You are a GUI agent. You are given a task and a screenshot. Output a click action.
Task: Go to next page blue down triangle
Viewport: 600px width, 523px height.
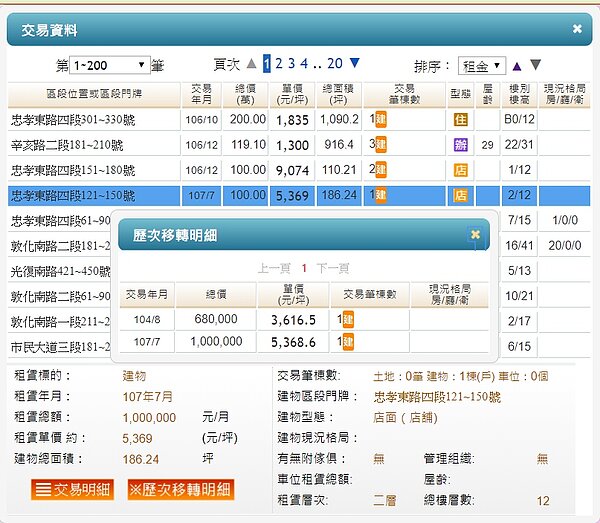(x=355, y=63)
